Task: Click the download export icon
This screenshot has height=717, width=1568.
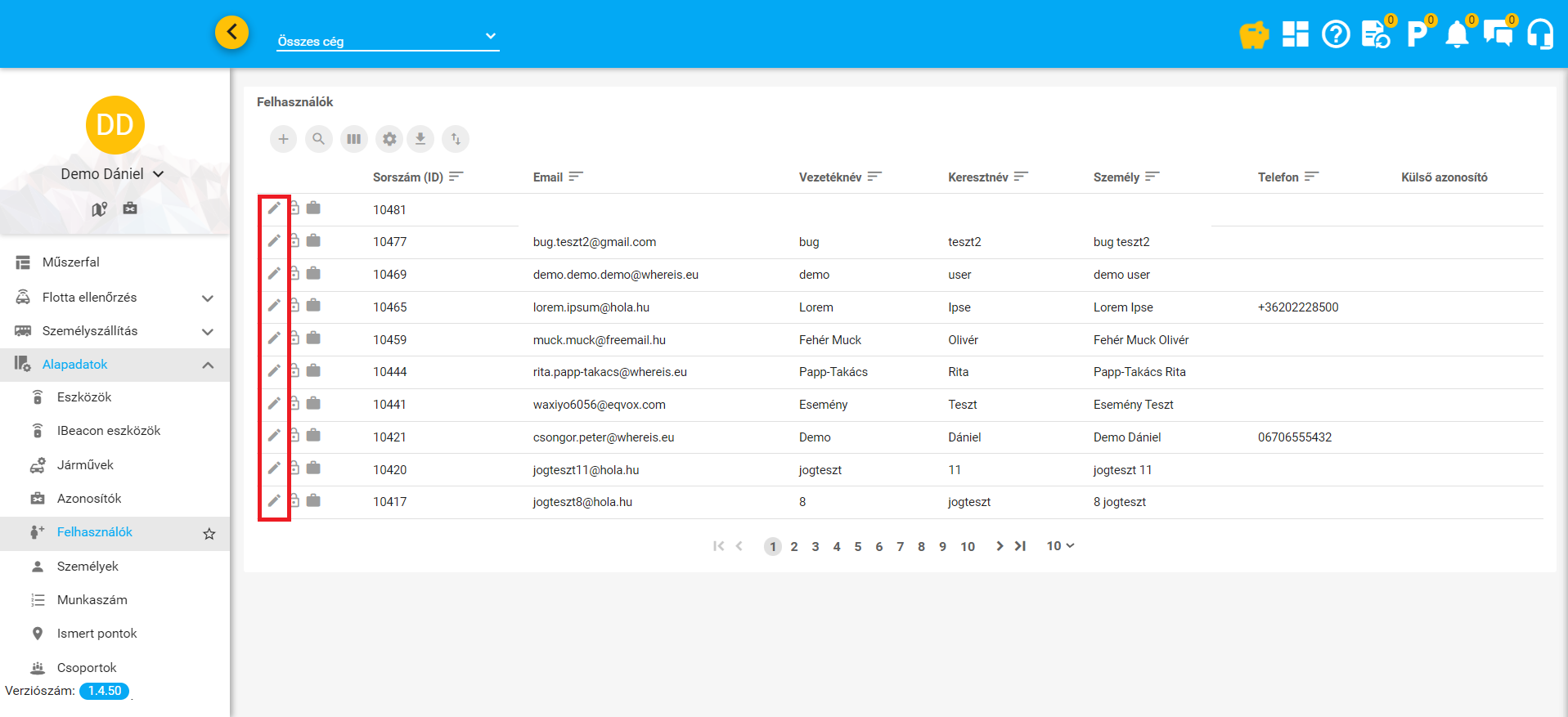Action: [x=420, y=139]
